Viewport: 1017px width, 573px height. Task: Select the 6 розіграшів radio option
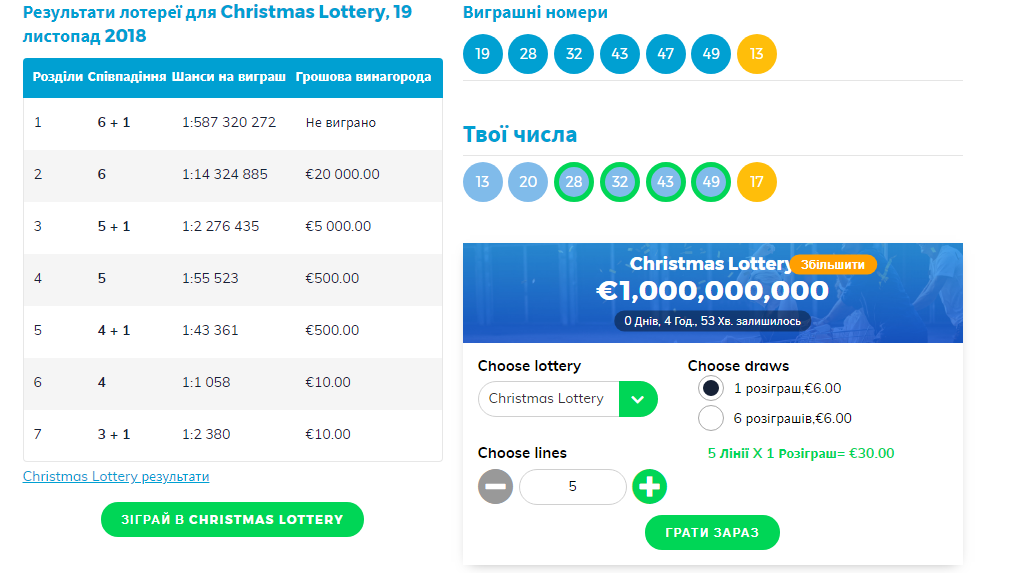(711, 418)
